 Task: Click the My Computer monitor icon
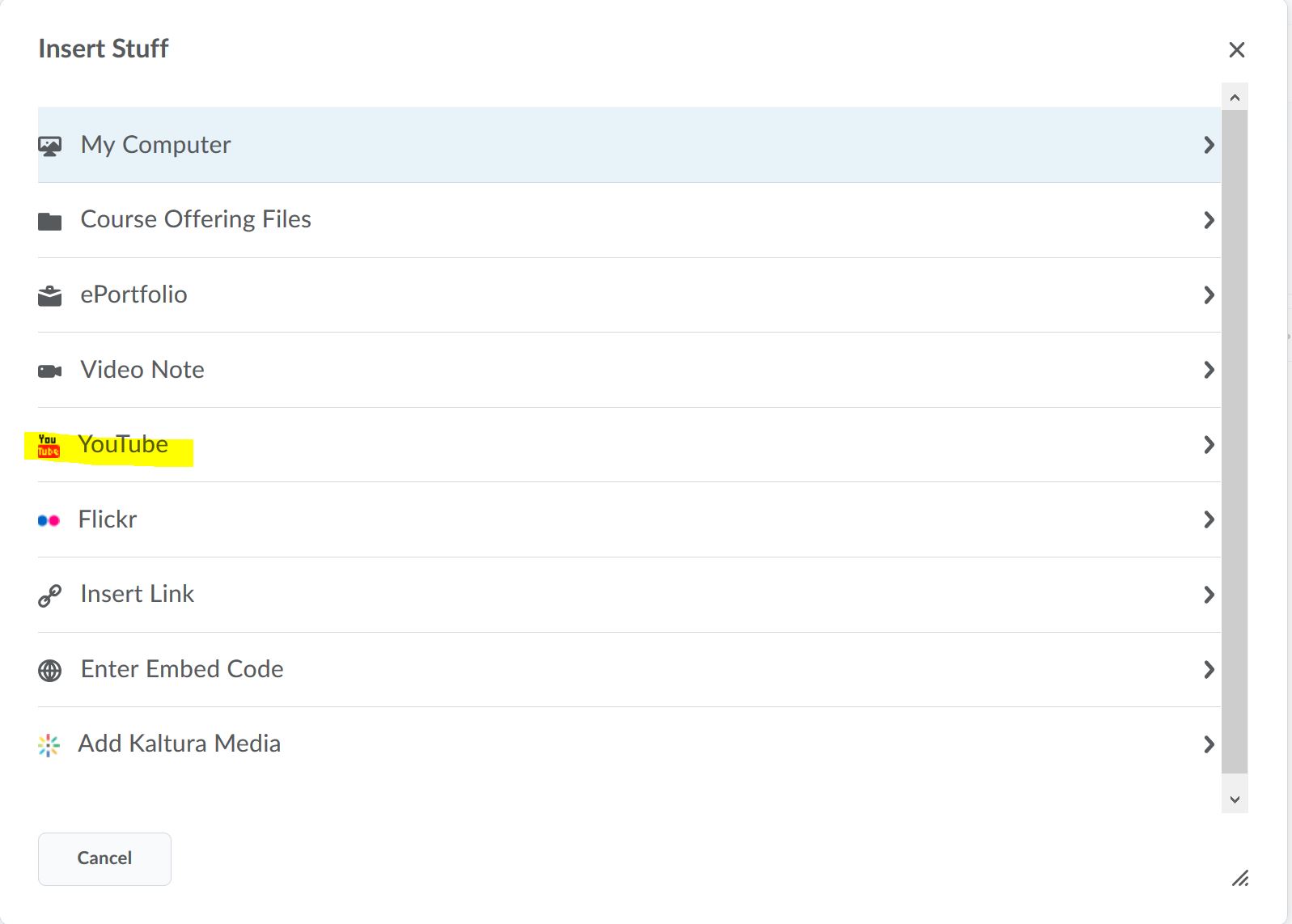[x=49, y=146]
